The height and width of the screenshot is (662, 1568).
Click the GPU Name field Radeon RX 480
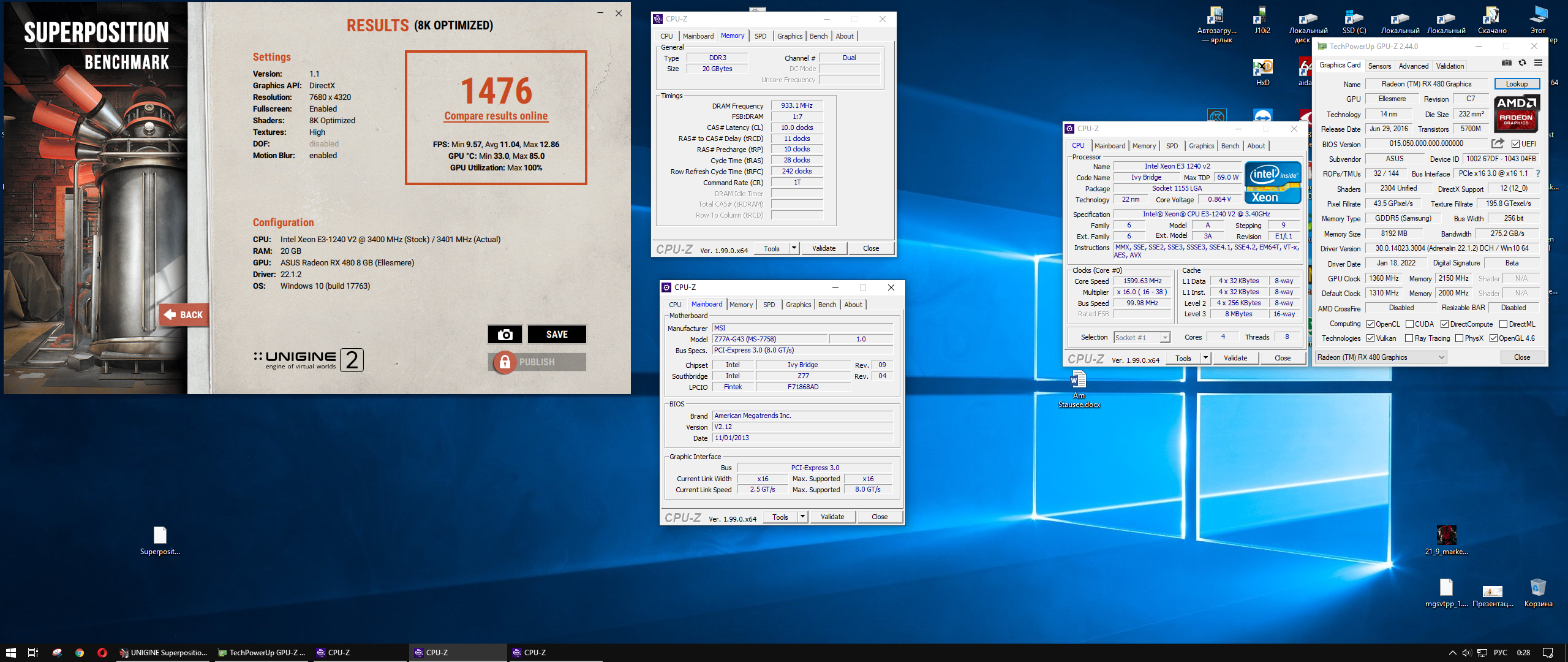(x=1426, y=84)
